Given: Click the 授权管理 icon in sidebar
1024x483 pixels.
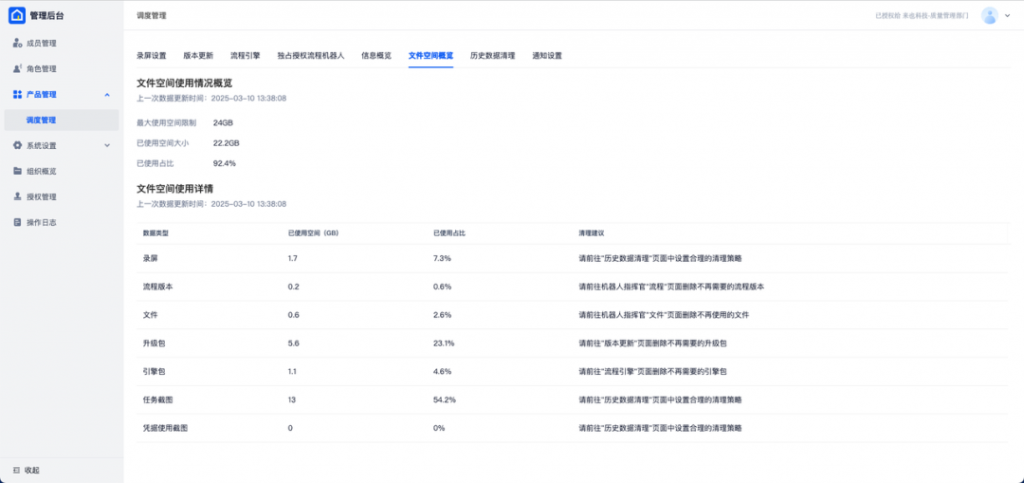Looking at the screenshot, I should (17, 197).
